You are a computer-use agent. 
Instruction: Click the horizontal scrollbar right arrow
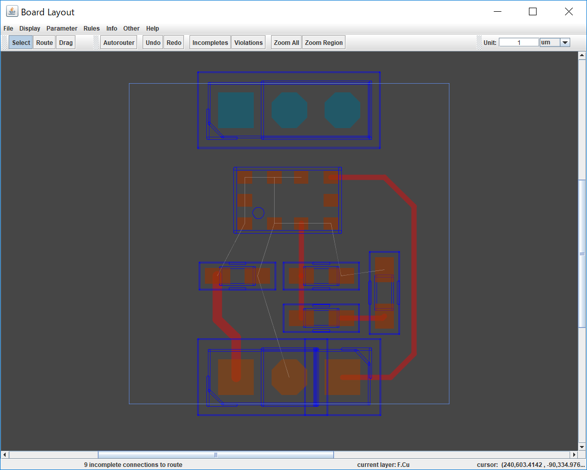pos(574,455)
